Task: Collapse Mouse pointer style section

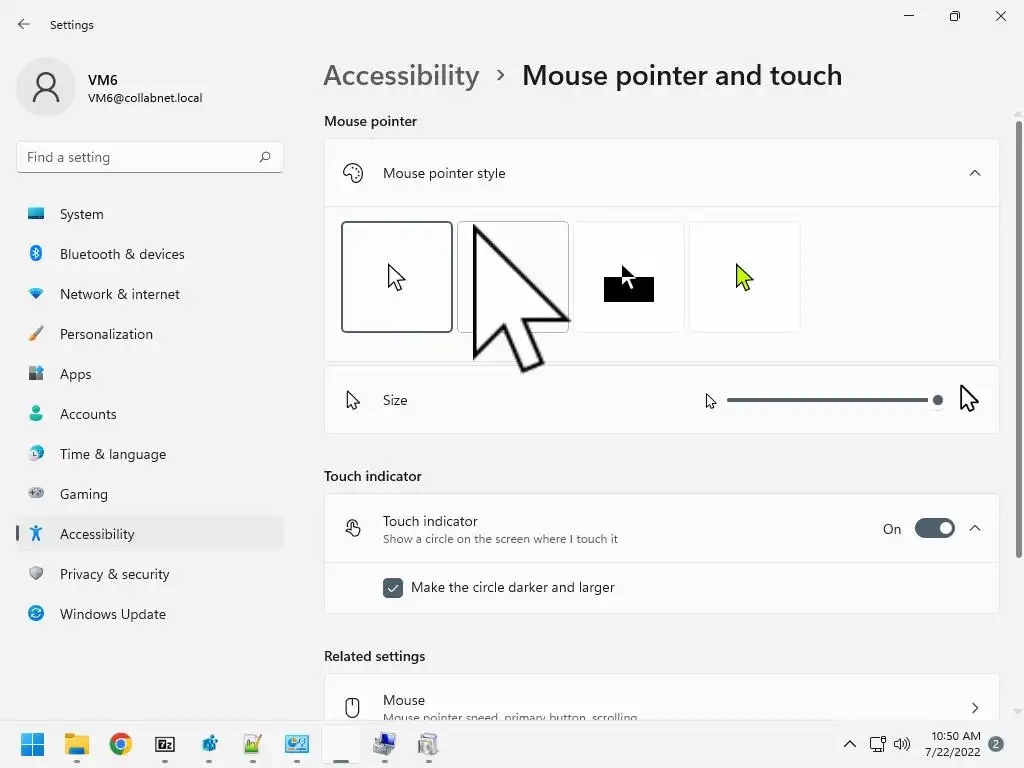Action: [x=974, y=173]
